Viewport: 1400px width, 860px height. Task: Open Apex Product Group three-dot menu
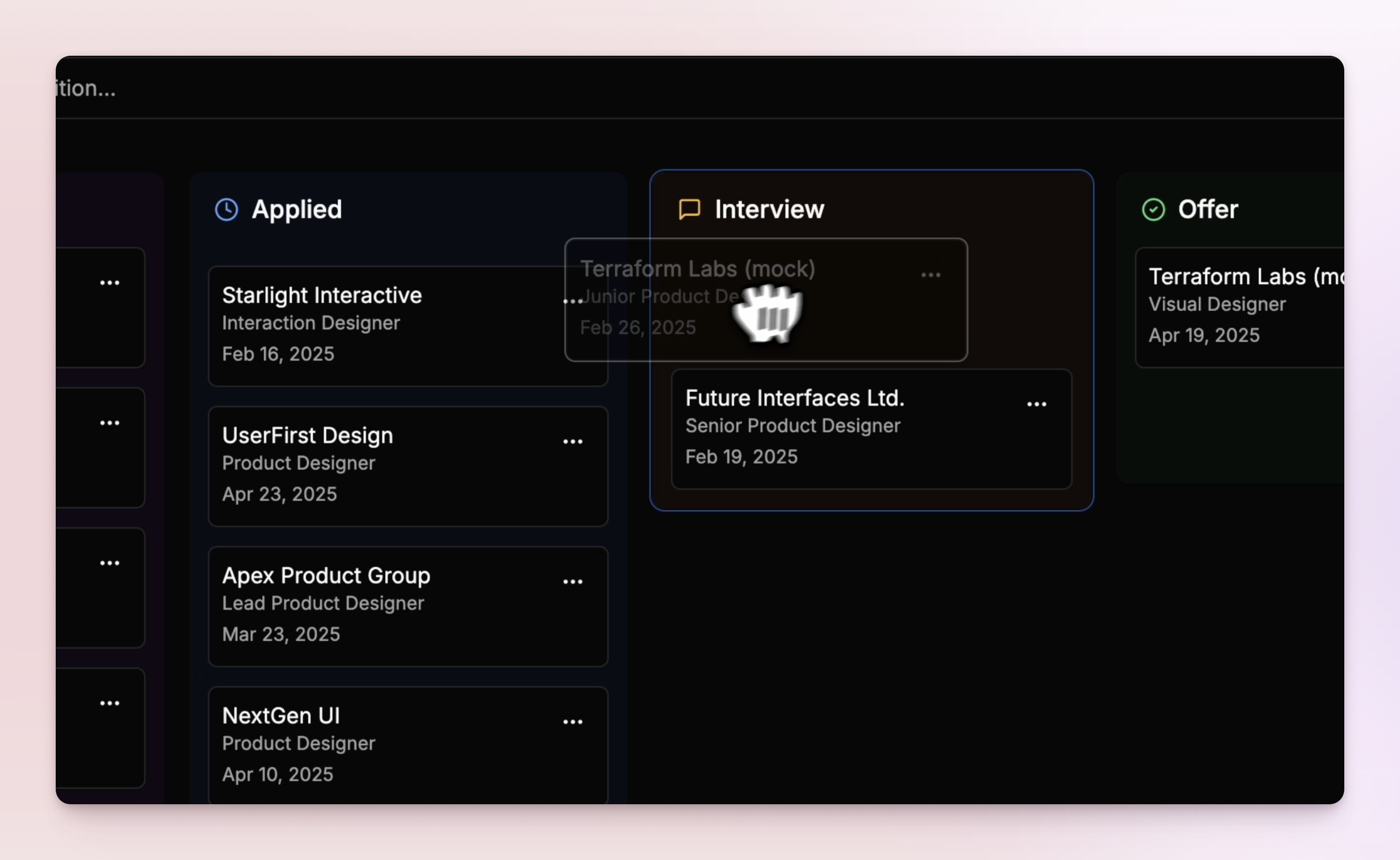point(572,582)
